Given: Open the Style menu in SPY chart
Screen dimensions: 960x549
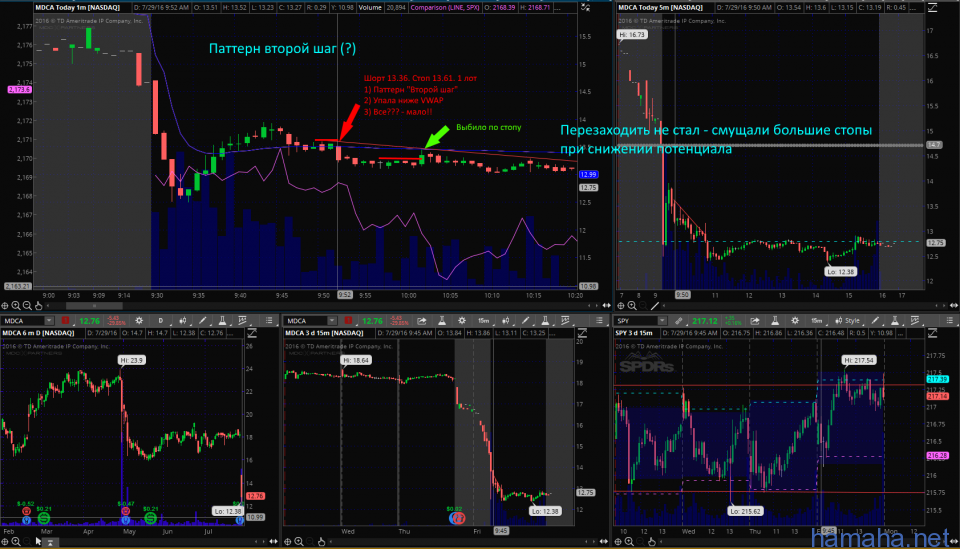Looking at the screenshot, I should (x=847, y=321).
